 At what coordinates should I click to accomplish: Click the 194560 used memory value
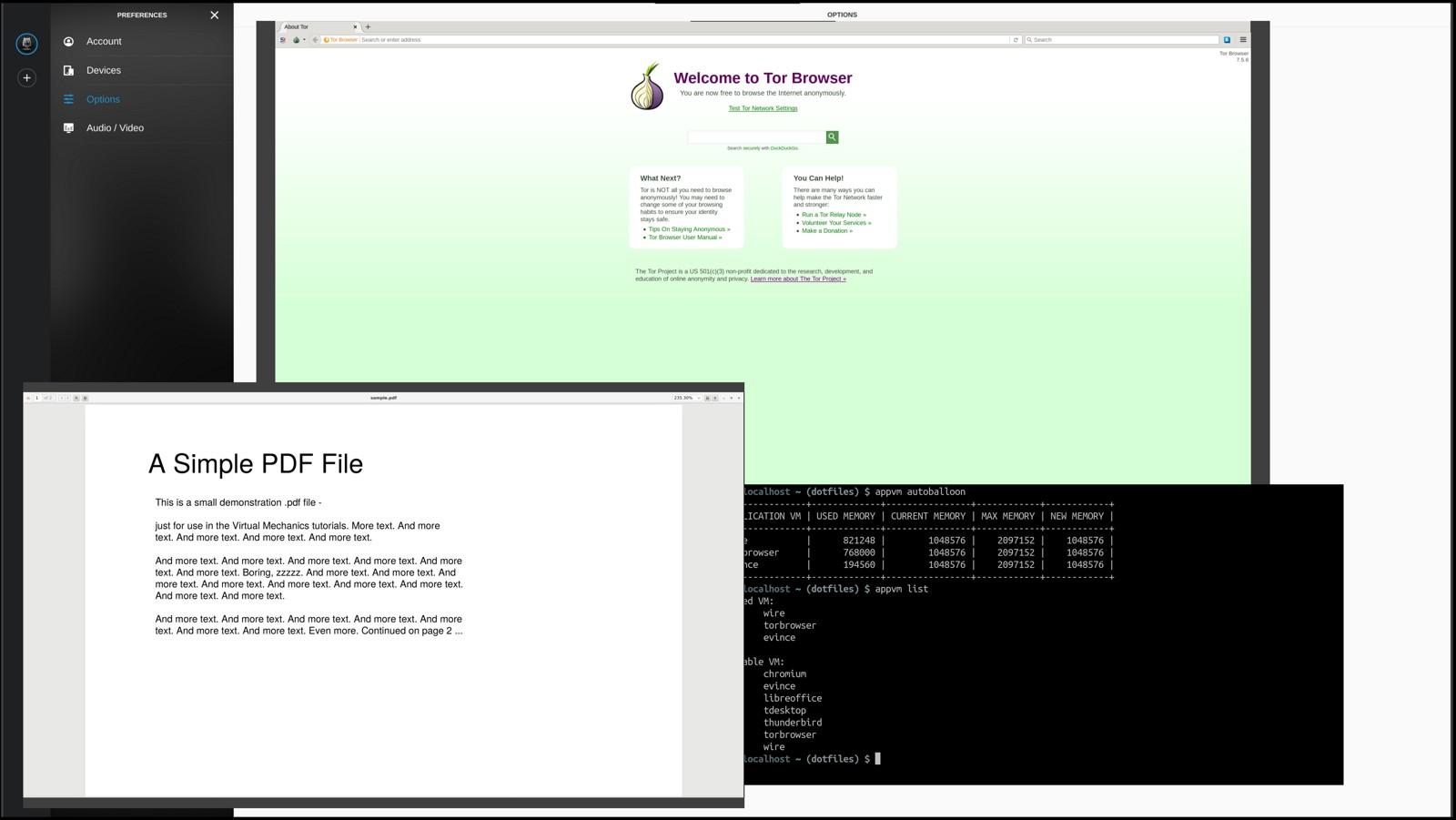point(859,564)
